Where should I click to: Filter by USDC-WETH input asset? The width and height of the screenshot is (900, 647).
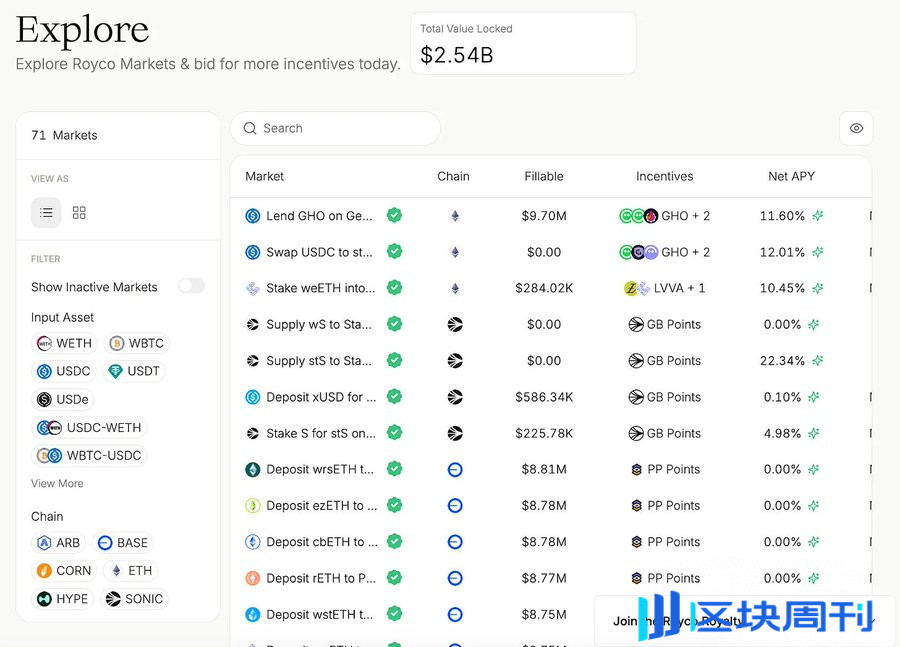coord(89,428)
